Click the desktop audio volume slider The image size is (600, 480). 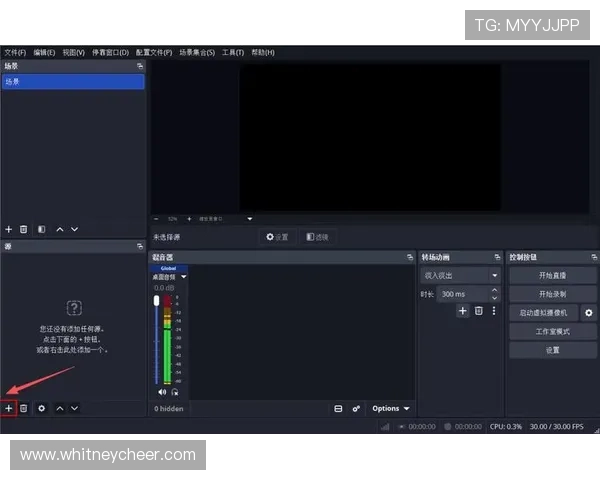pos(156,340)
